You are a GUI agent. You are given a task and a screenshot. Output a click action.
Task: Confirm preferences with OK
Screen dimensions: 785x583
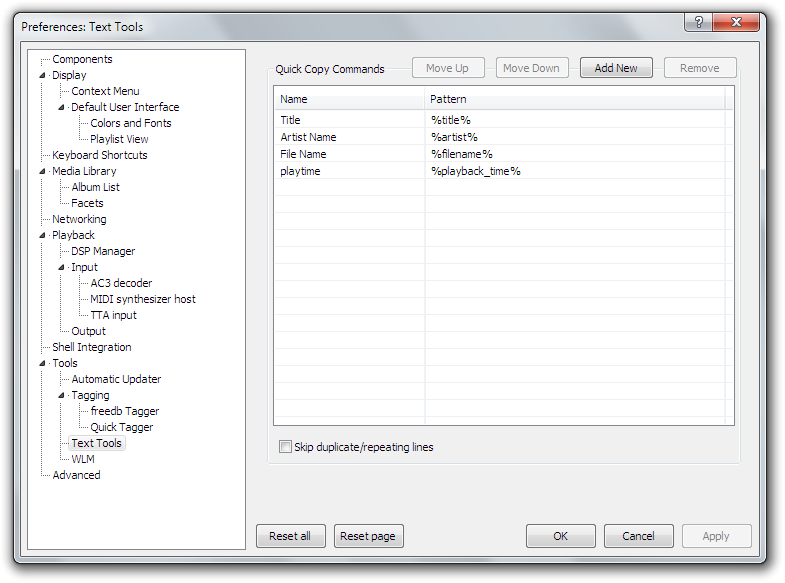pyautogui.click(x=560, y=536)
